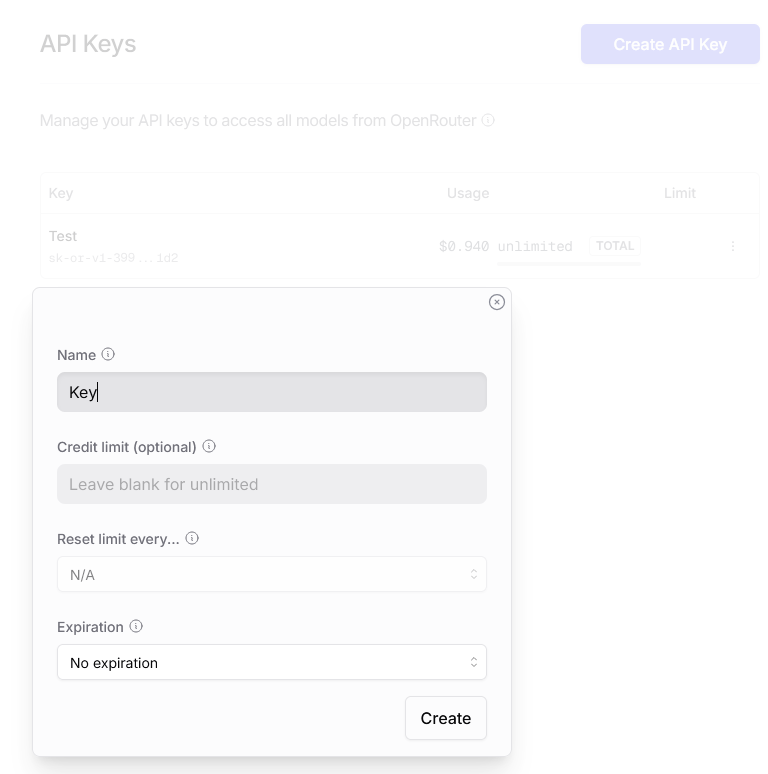Click the Usage column header
The height and width of the screenshot is (774, 768).
468,193
